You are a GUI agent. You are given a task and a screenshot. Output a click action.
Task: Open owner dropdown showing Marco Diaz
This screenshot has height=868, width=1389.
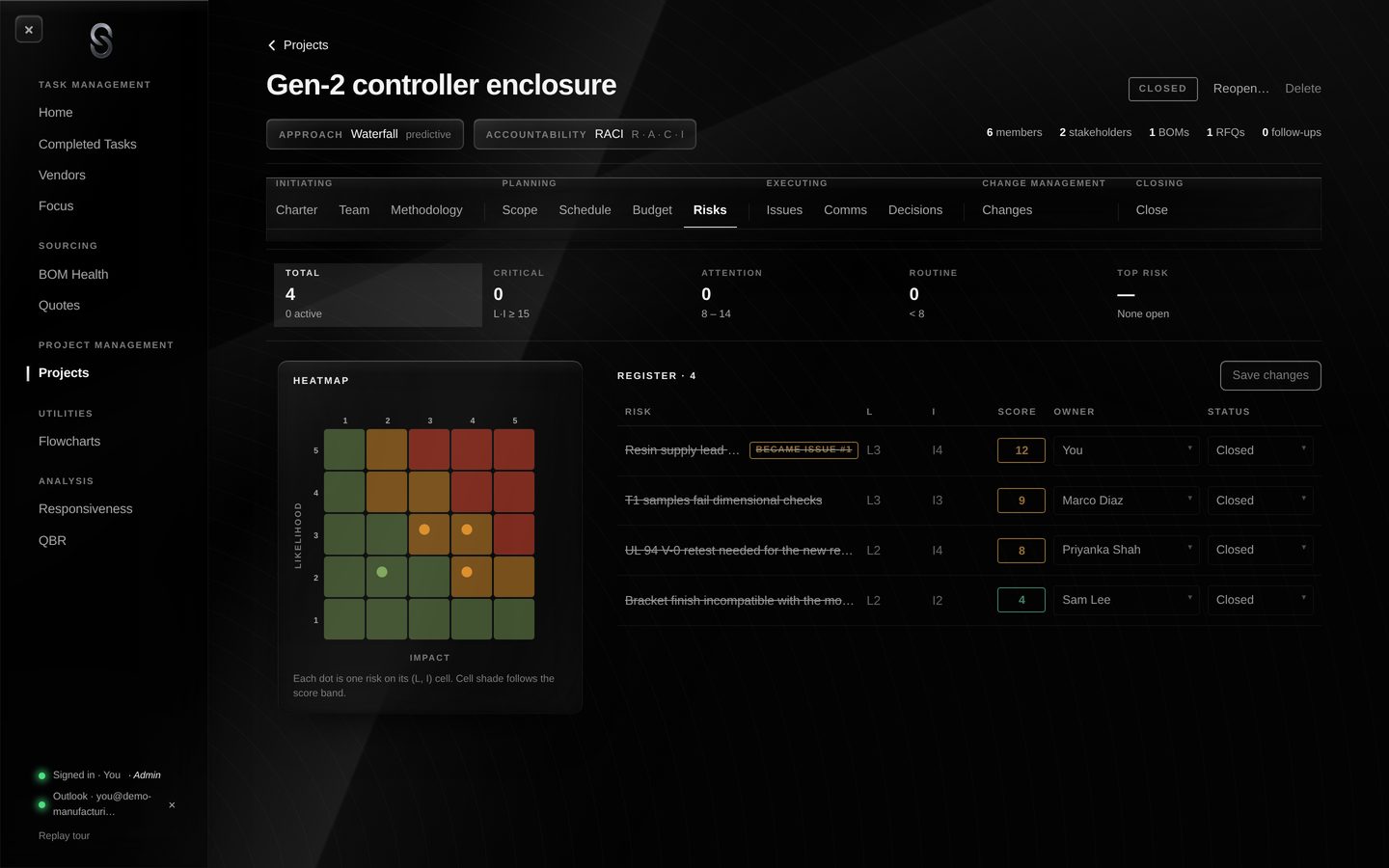[1127, 501]
